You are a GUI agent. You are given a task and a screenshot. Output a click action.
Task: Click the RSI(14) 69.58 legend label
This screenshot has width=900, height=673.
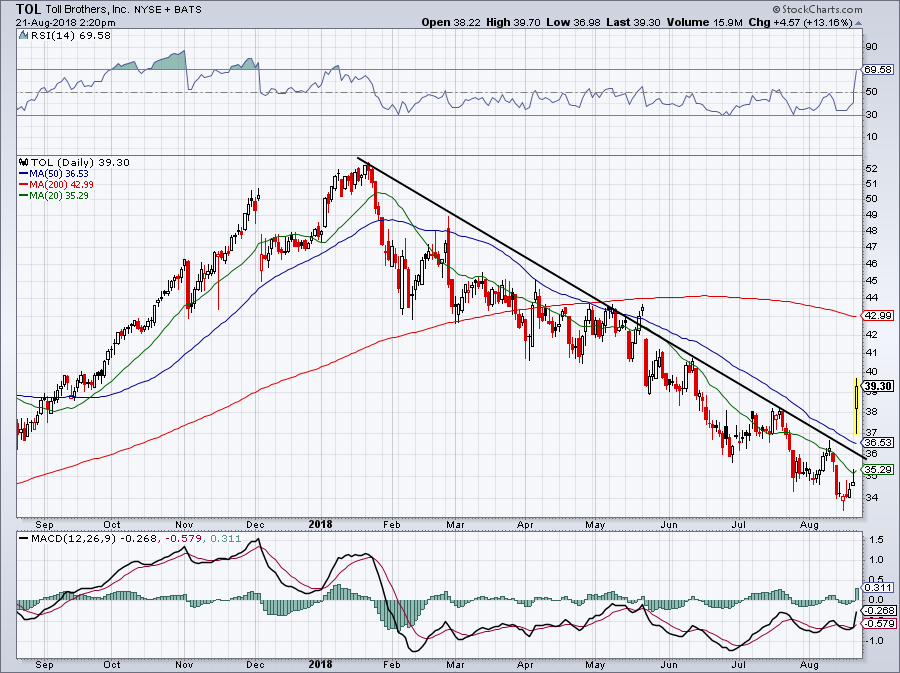(70, 35)
